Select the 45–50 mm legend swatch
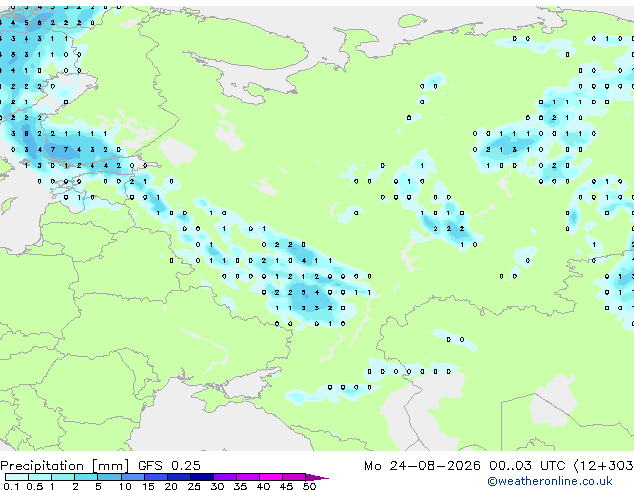 pyautogui.click(x=294, y=477)
